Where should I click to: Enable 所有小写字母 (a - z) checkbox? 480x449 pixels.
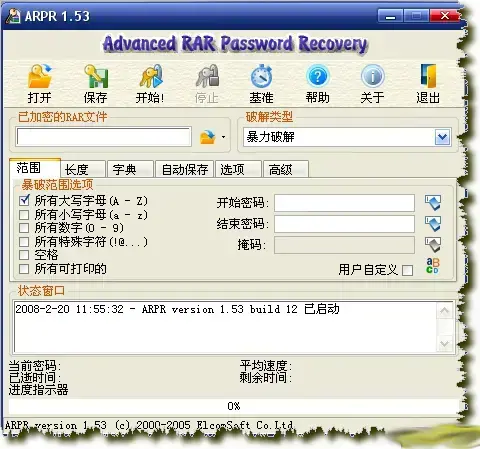pyautogui.click(x=24, y=215)
